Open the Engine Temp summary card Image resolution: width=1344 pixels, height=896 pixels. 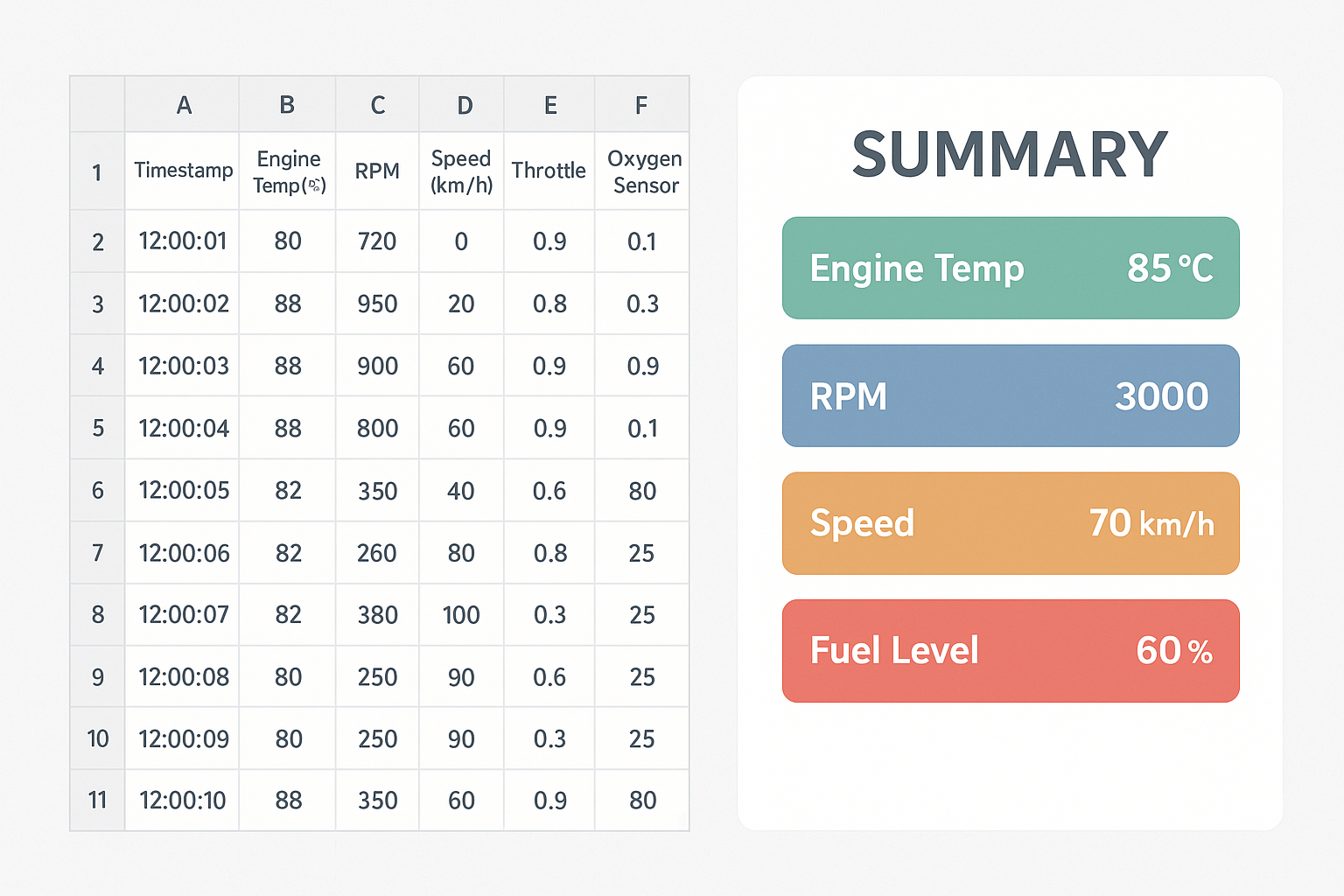point(1011,268)
